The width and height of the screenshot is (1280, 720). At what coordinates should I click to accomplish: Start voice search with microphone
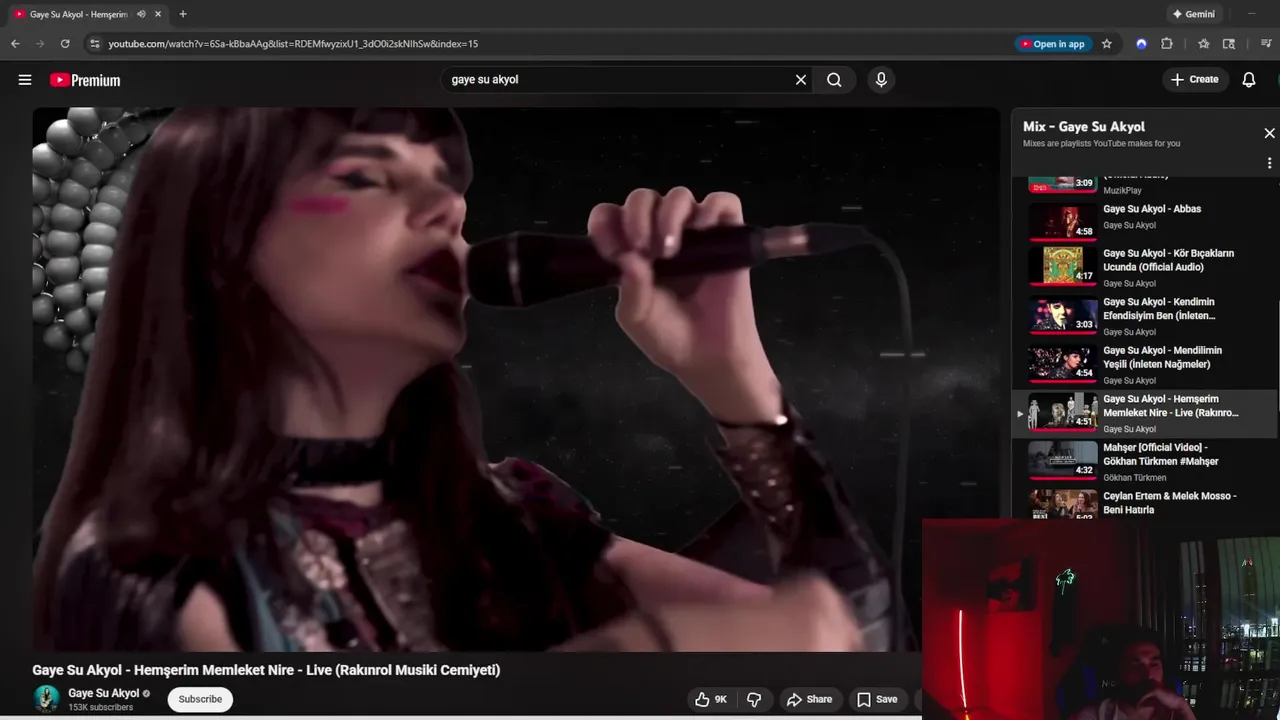pos(881,80)
